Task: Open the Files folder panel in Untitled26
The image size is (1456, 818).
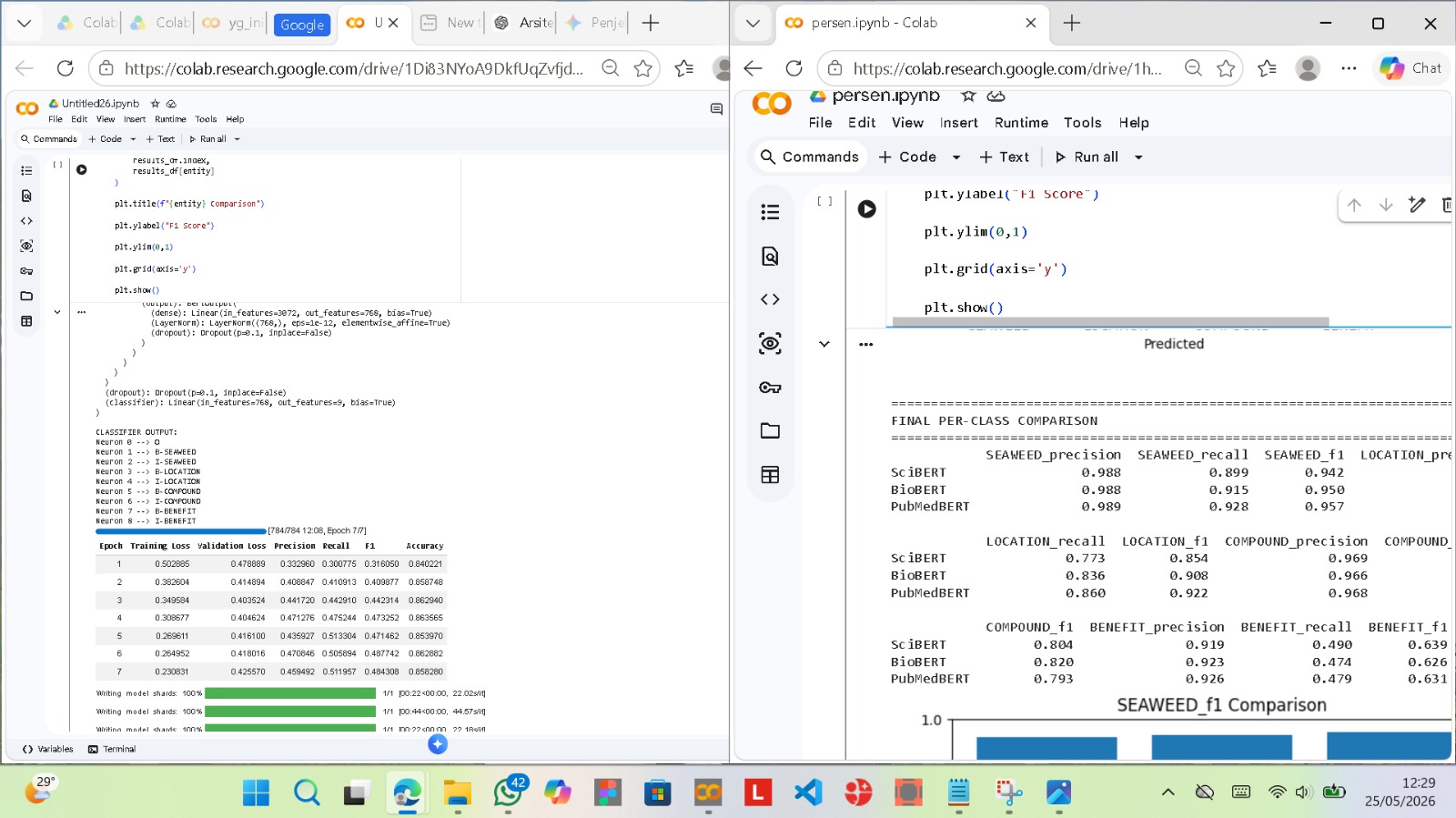Action: tap(26, 296)
